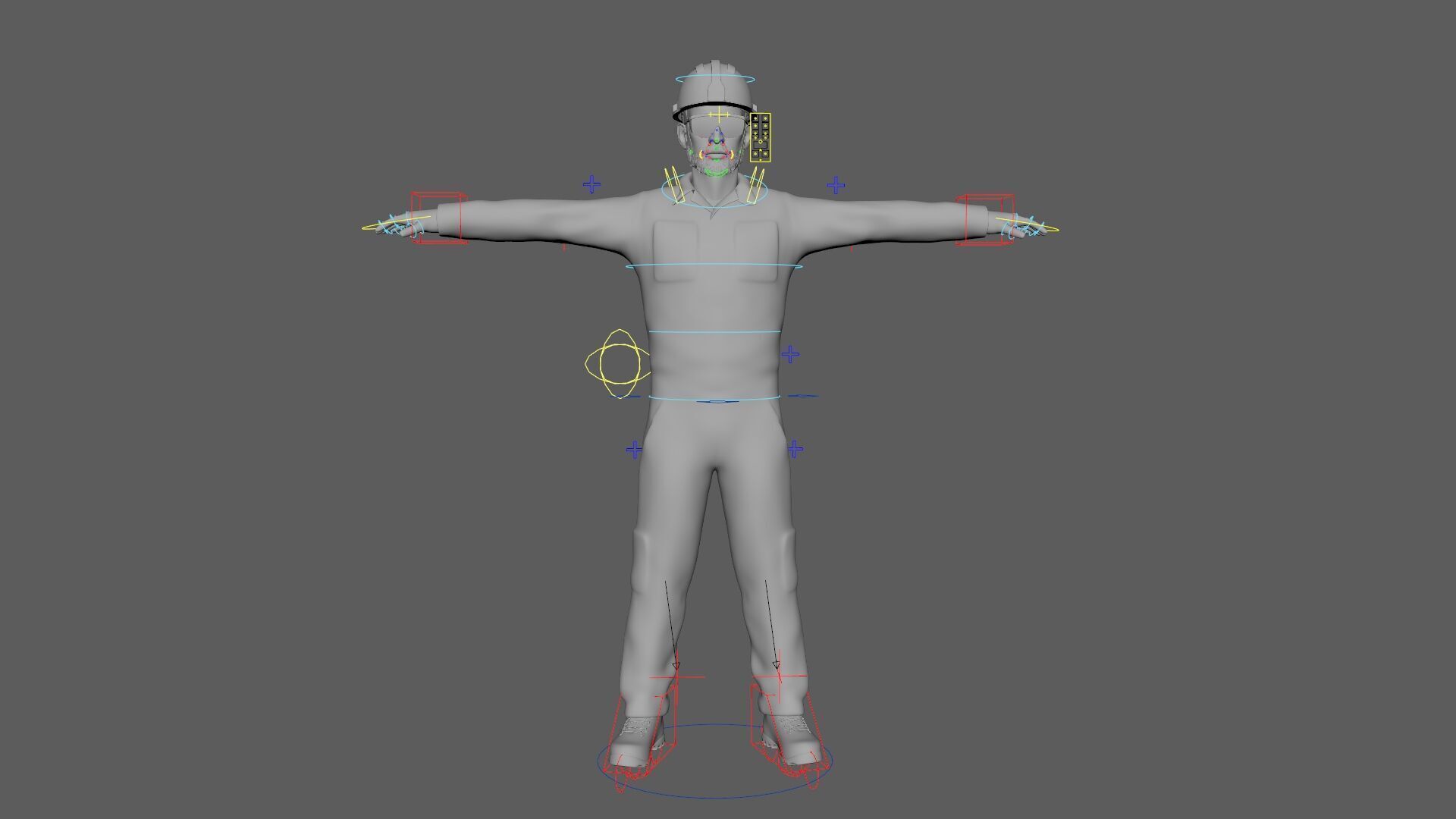Select the cyan mid-spine ring control
The image size is (1456, 819).
coord(714,332)
